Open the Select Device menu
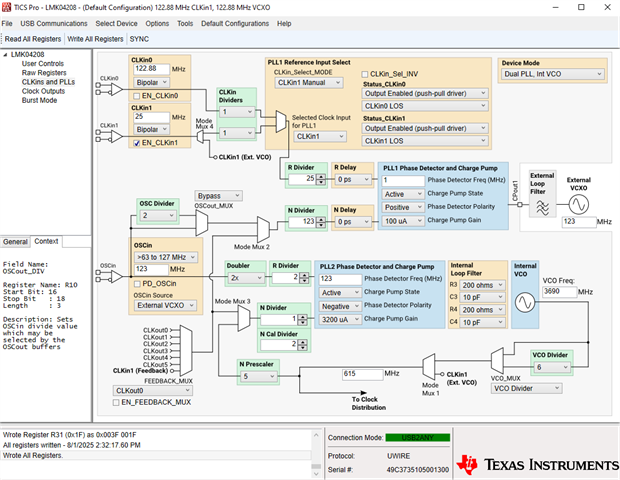The height and width of the screenshot is (480, 620). (116, 24)
